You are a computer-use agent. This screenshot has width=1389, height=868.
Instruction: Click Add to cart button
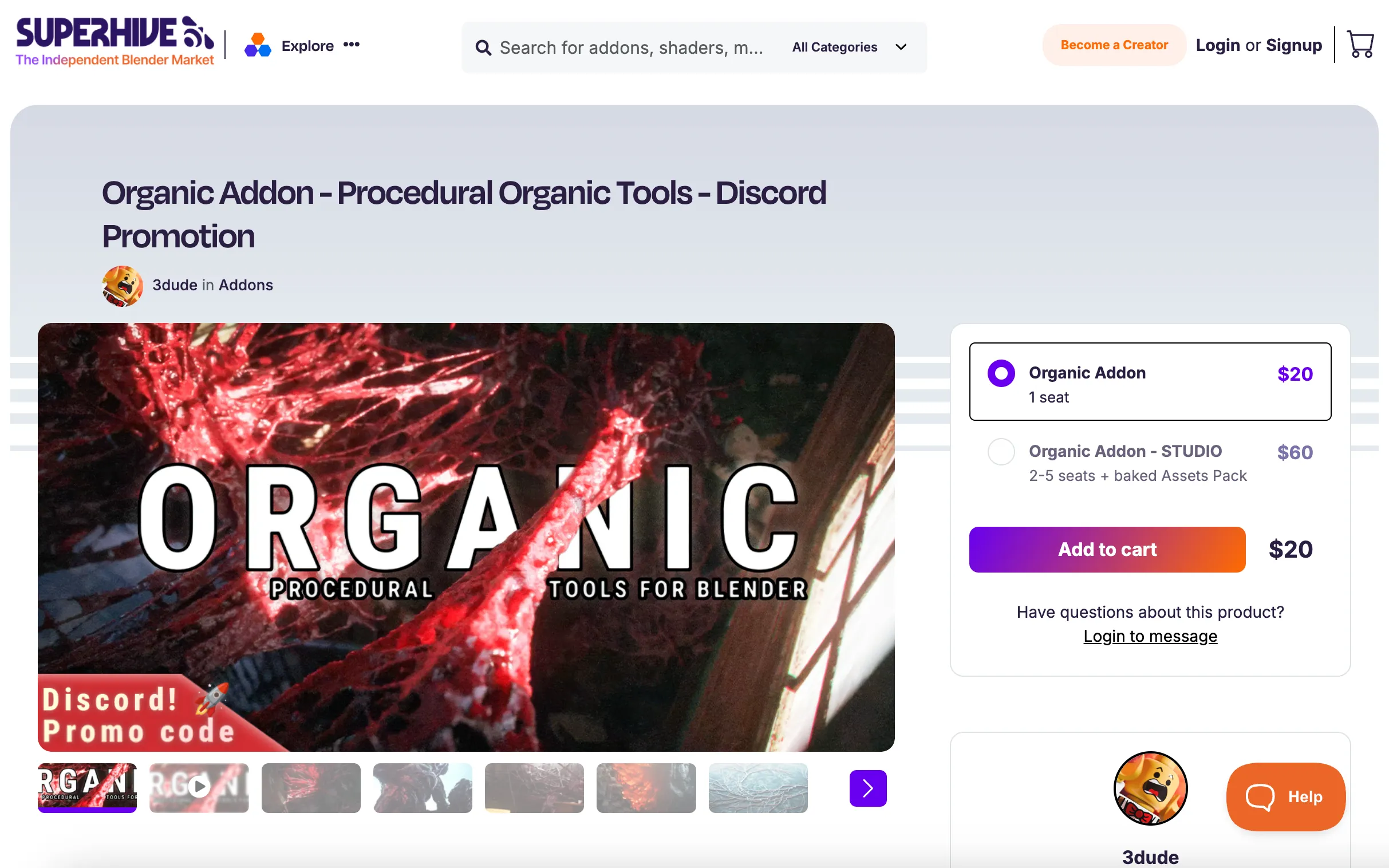click(1107, 550)
